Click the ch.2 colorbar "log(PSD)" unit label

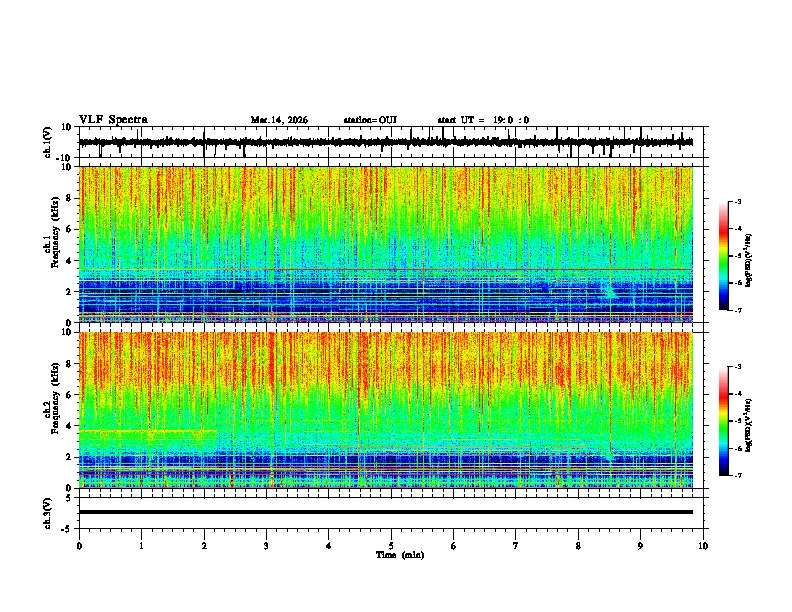(x=749, y=426)
